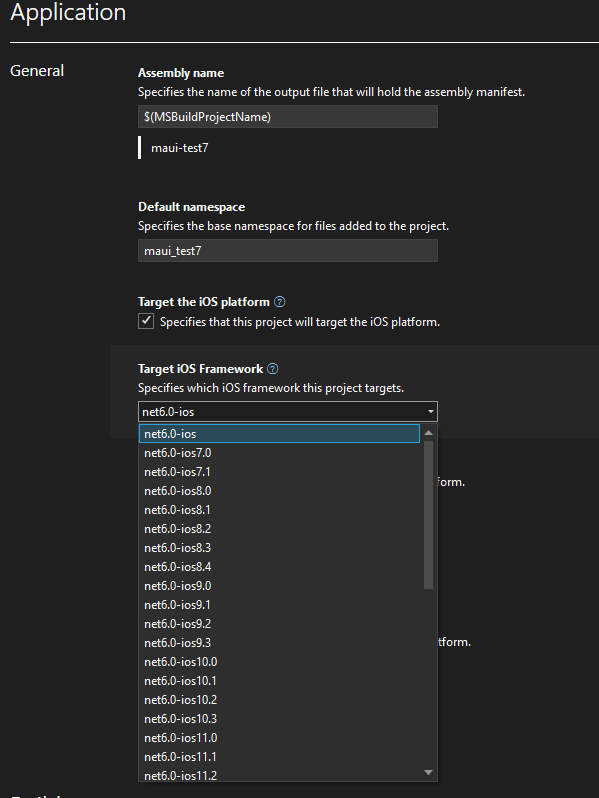Select net6.0-ios from the framework list
Viewport: 599px width, 798px height.
279,434
